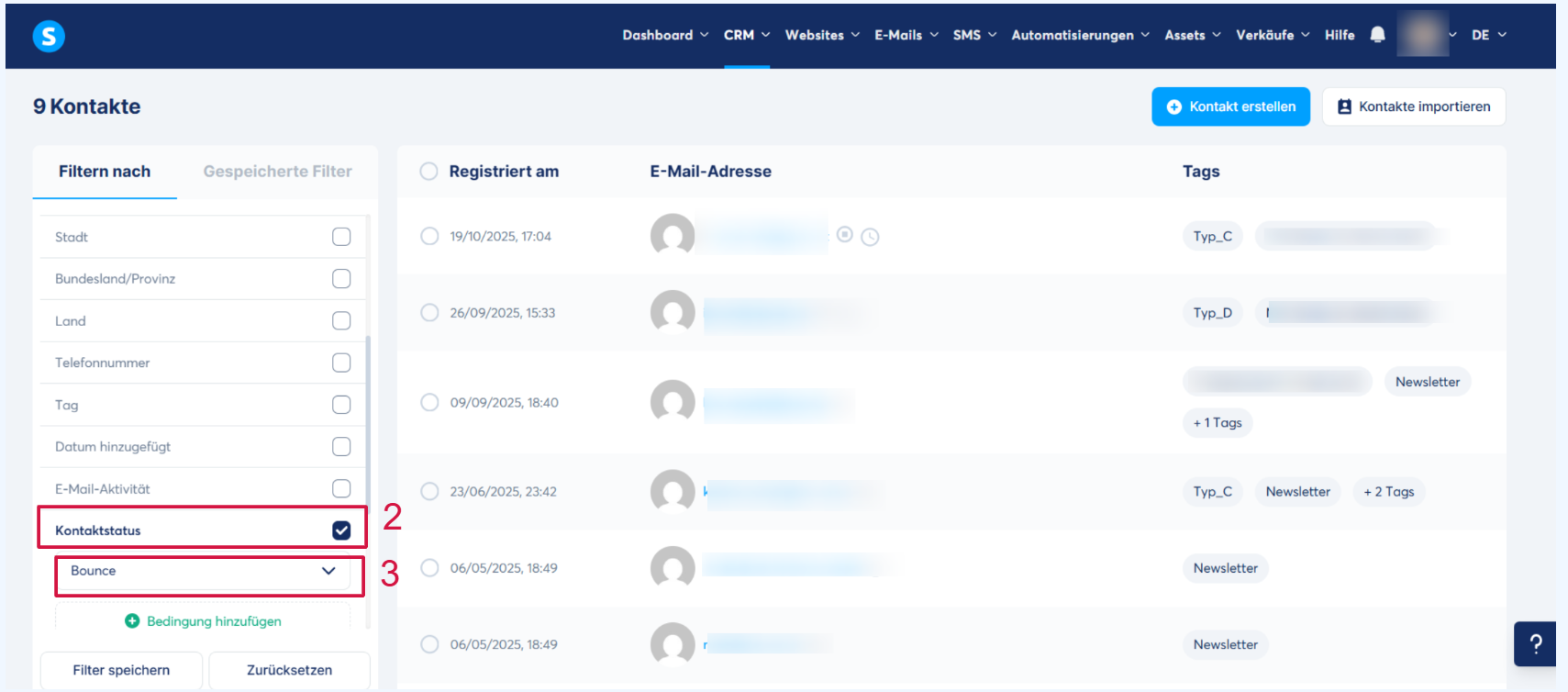Click the Kontakte importieren button
Viewport: 1568px width, 692px height.
[x=1414, y=106]
